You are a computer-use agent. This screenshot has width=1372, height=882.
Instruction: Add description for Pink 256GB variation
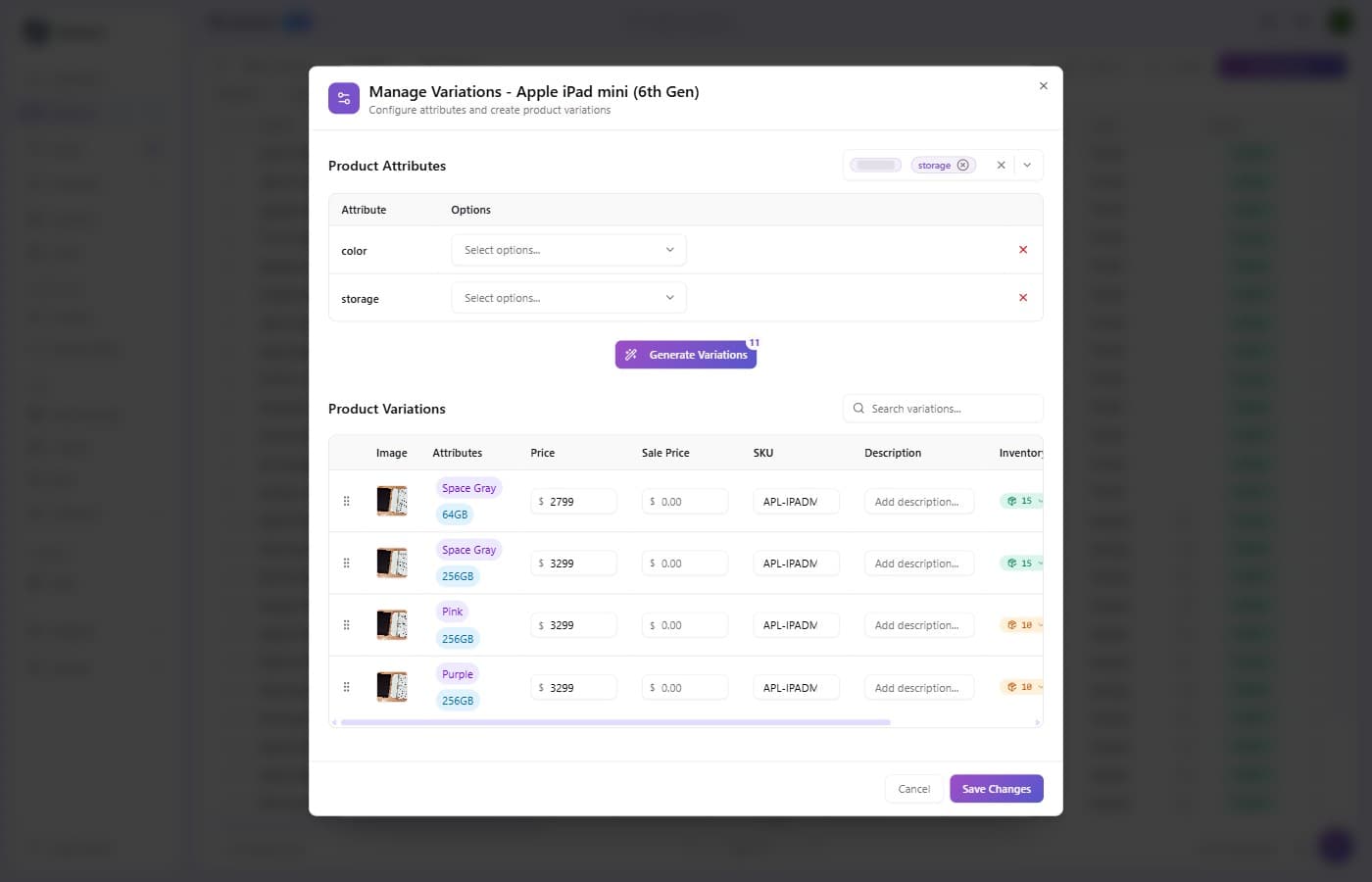[919, 625]
